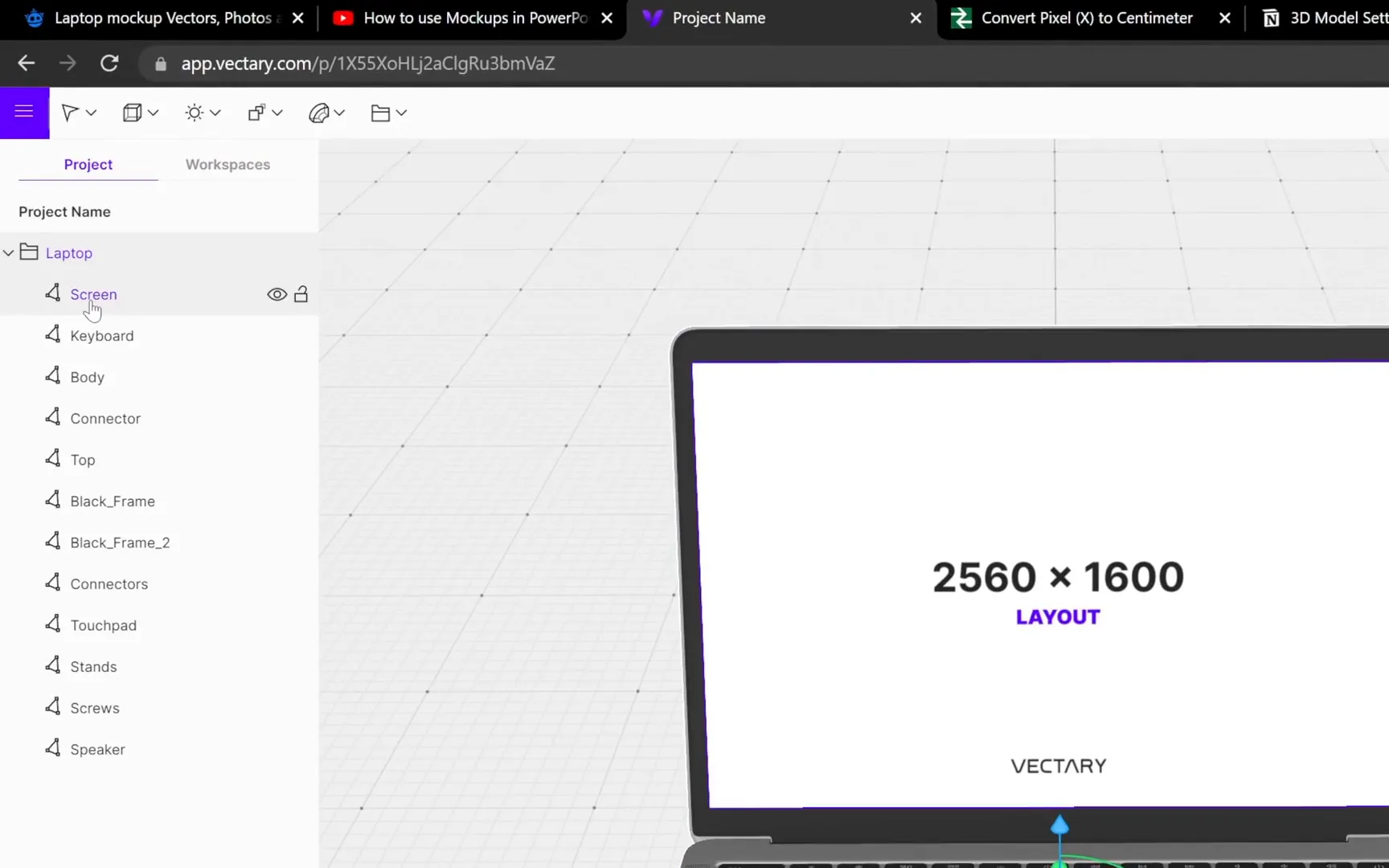
Task: Expand the folder library dropdown arrow
Action: pos(401,113)
